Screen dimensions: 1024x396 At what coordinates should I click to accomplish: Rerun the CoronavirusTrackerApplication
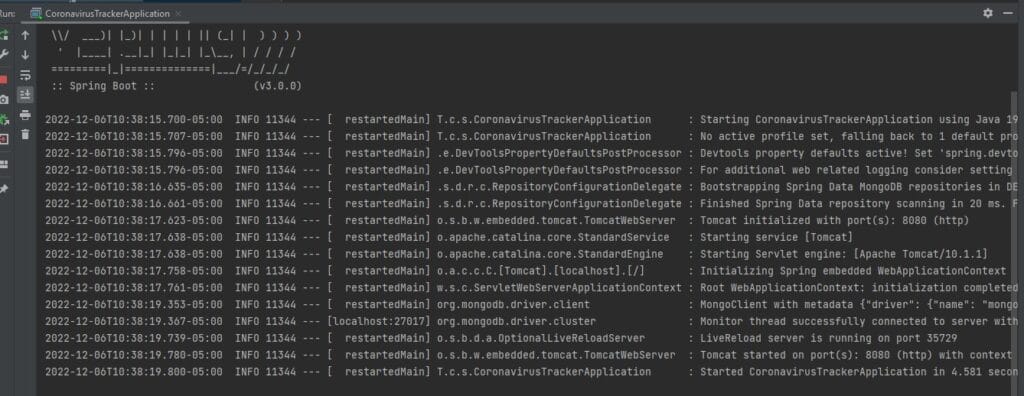(4, 35)
